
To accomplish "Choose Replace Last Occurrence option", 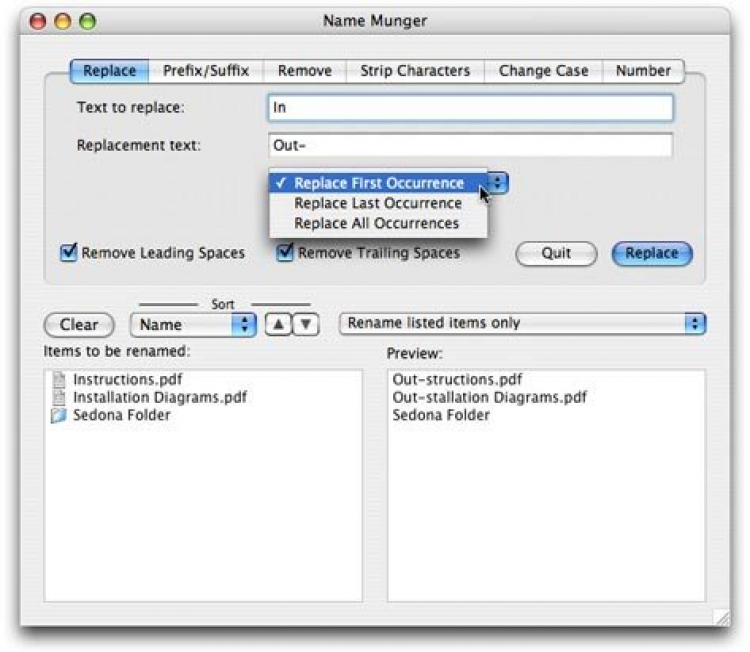I will point(378,203).
